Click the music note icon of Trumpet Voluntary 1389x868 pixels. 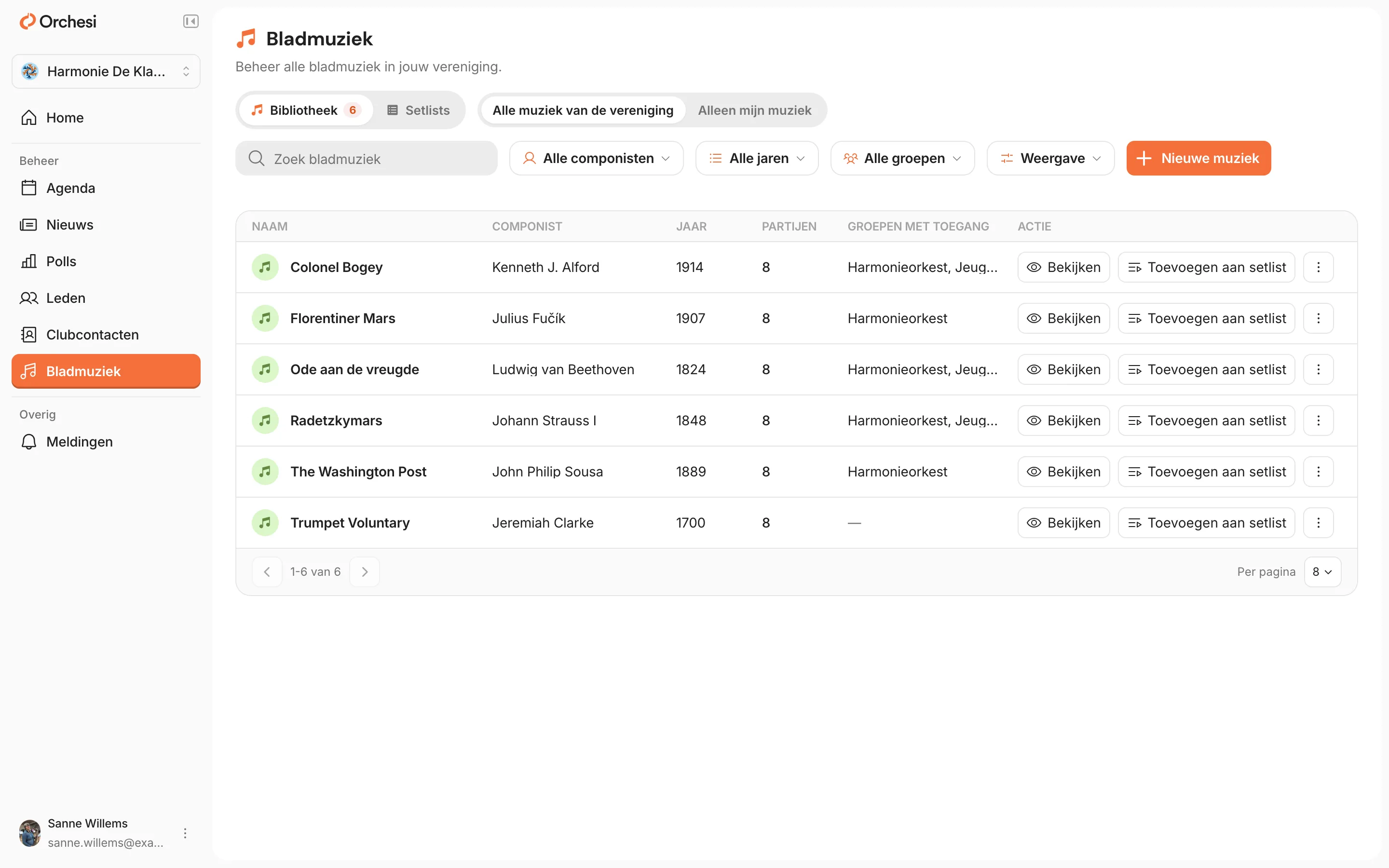pos(265,522)
